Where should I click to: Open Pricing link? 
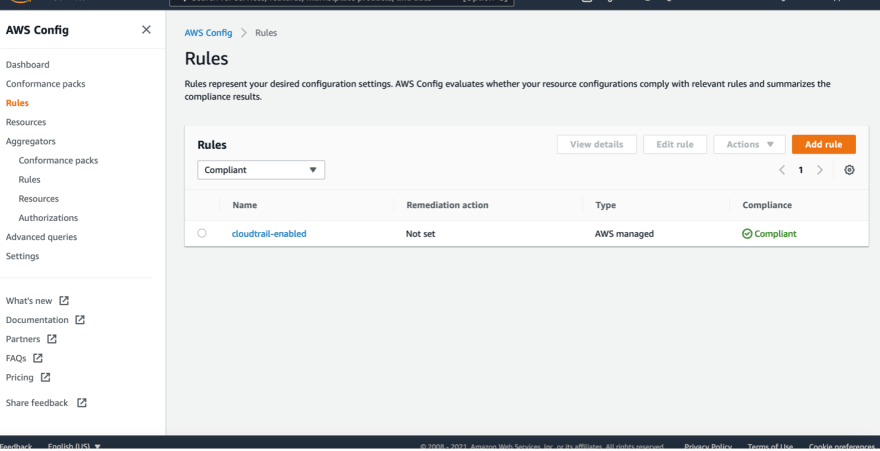click(x=20, y=377)
